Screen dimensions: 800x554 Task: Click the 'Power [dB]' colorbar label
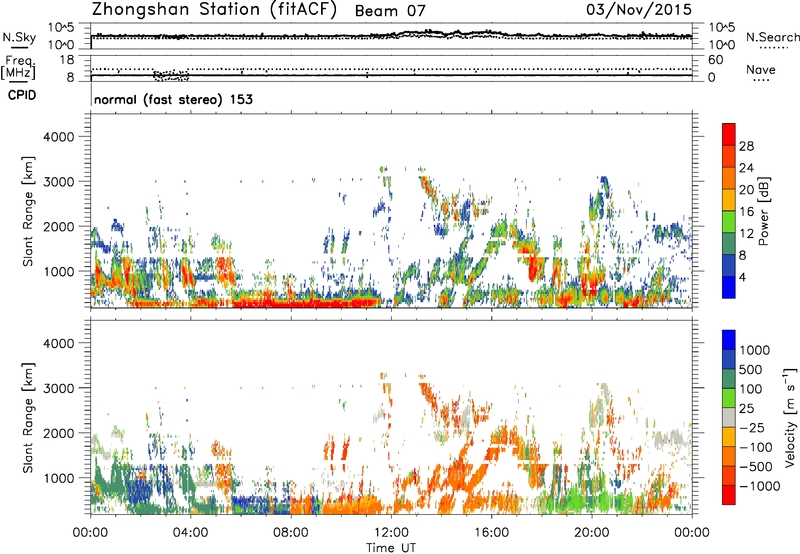click(x=763, y=211)
